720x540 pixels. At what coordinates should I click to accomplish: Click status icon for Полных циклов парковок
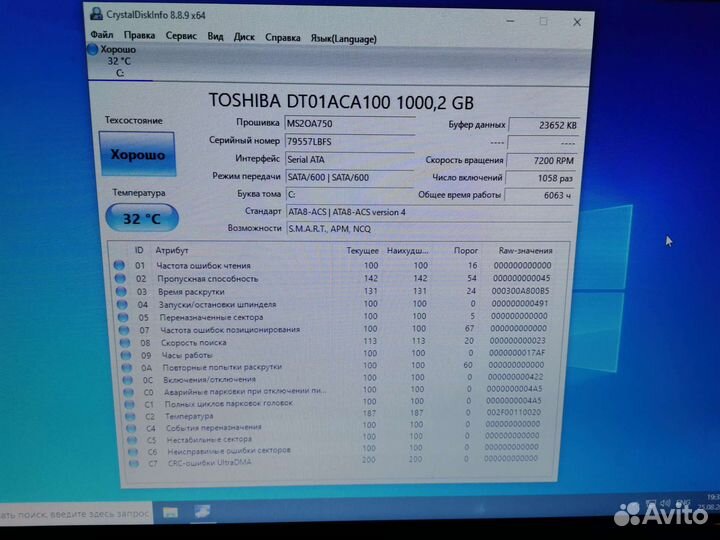point(129,404)
